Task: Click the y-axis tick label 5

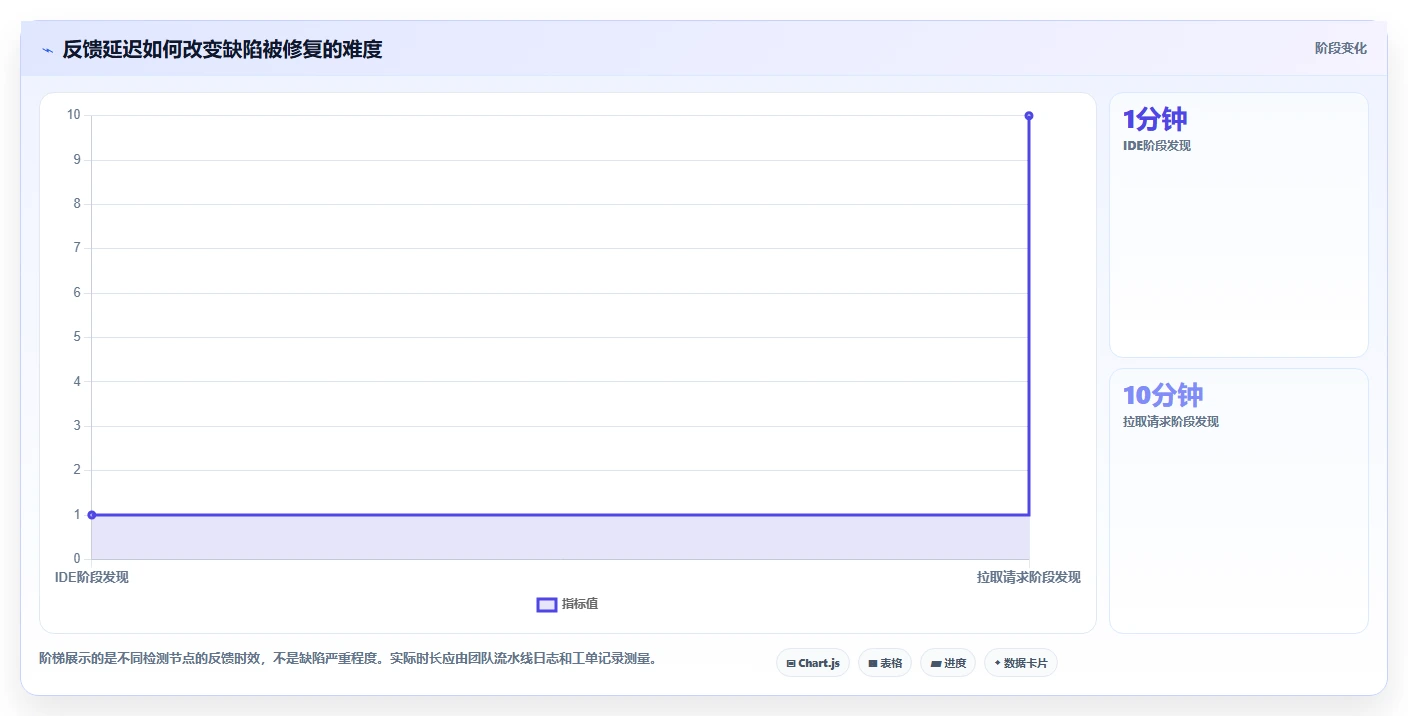Action: pos(76,337)
